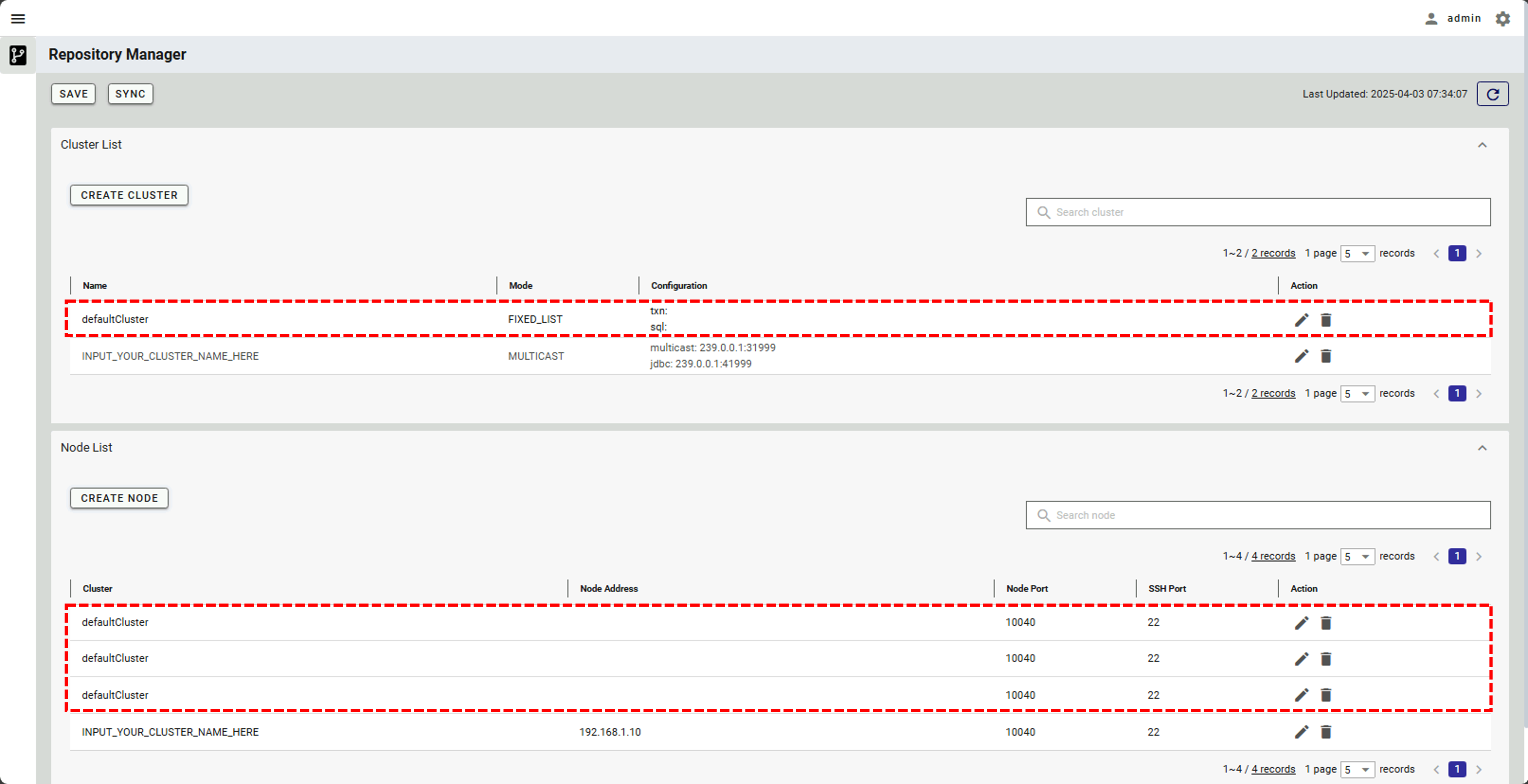Collapse the Cluster List panel
This screenshot has width=1528, height=784.
click(1482, 145)
